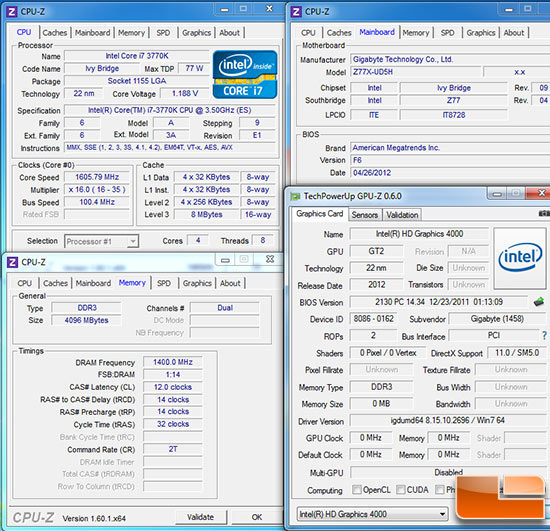The width and height of the screenshot is (550, 531).
Task: Click the Level 3 cache value 8 MBytes
Action: coord(207,214)
